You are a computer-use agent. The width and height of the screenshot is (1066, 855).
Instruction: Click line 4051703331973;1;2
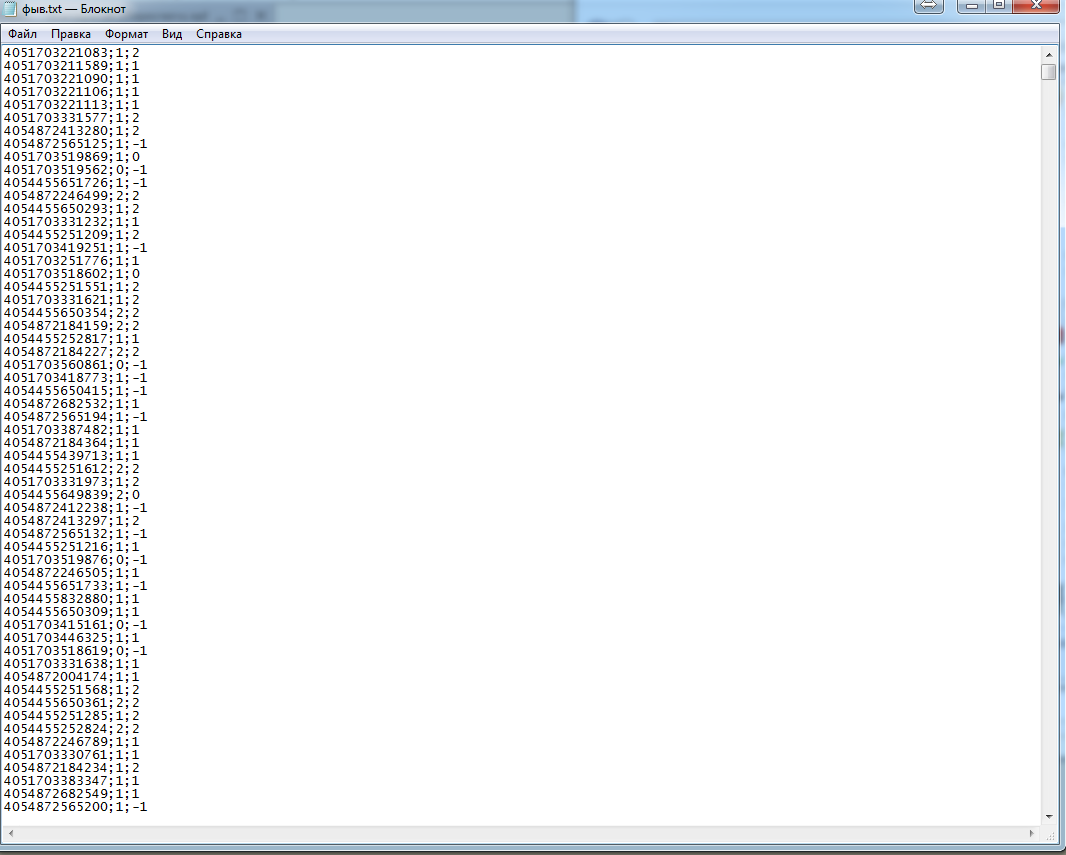pos(71,481)
